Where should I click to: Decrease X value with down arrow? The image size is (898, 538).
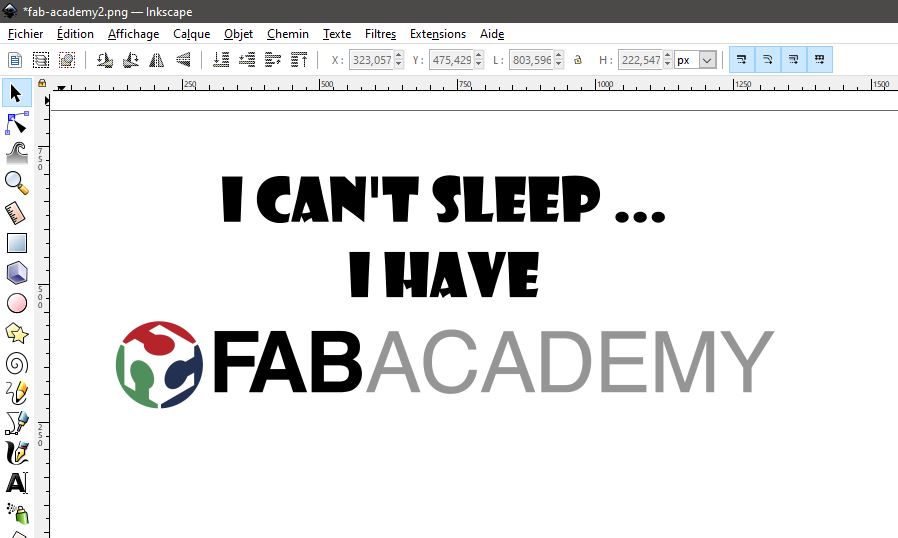click(399, 64)
